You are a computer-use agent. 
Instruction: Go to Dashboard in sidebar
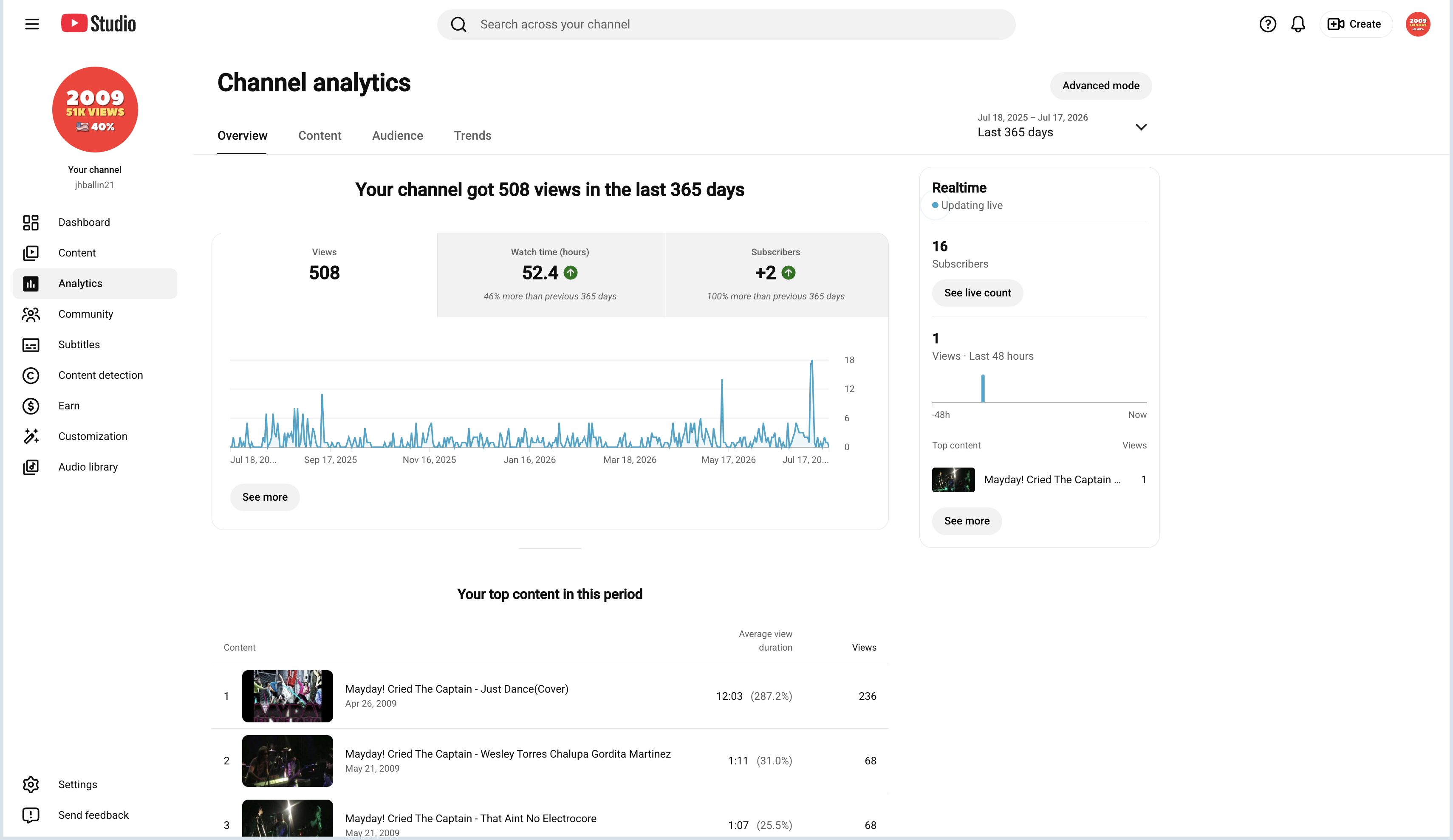coord(95,223)
